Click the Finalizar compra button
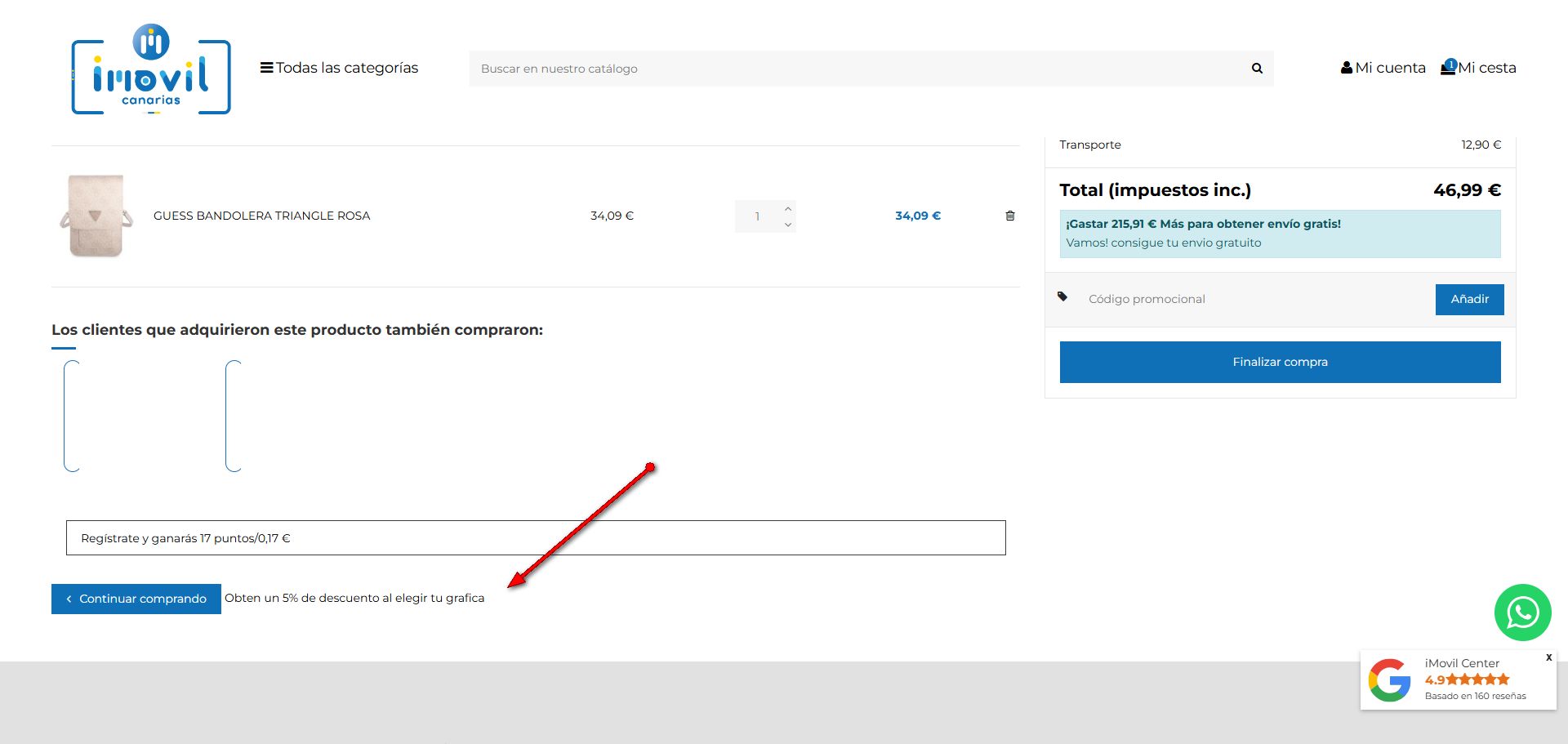The width and height of the screenshot is (1568, 744). tap(1280, 362)
